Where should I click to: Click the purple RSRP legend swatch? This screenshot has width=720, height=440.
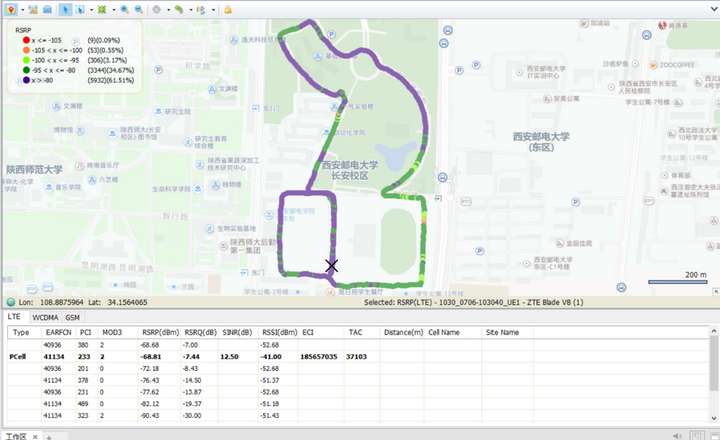pos(26,80)
